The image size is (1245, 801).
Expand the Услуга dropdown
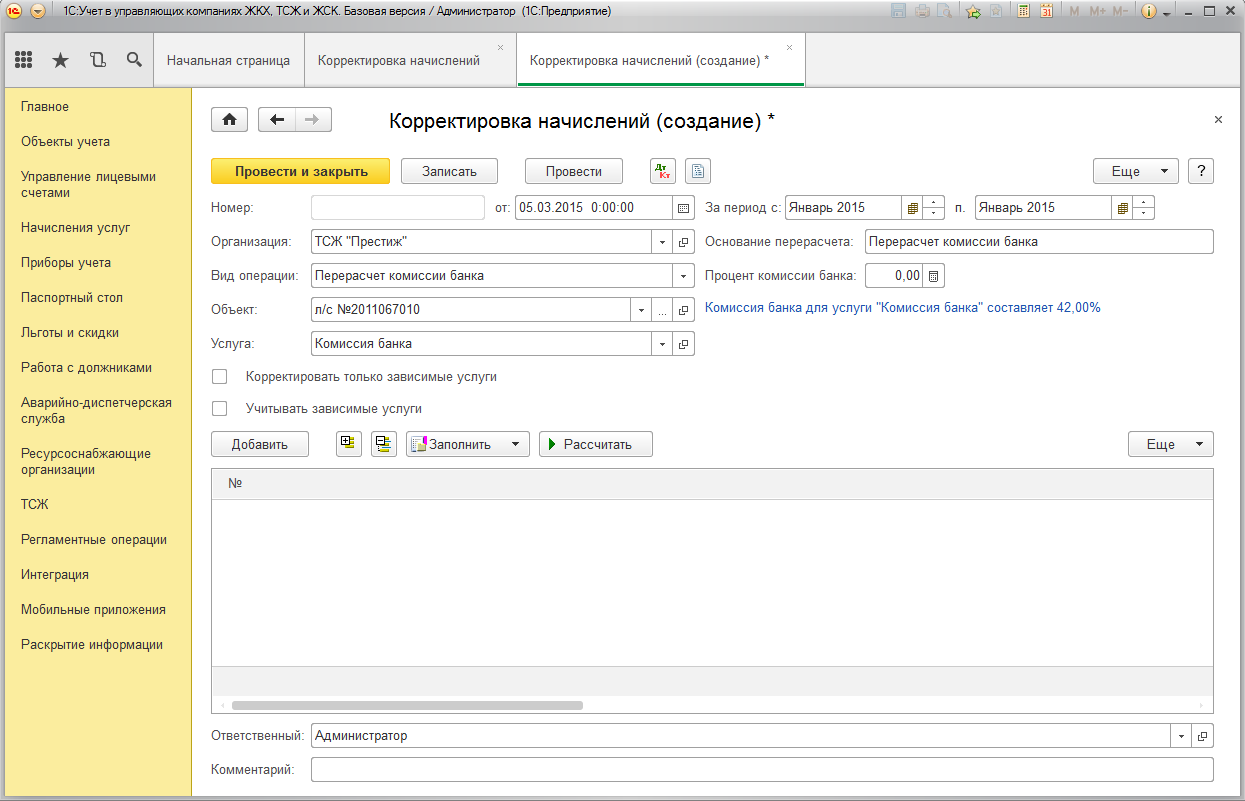[663, 344]
